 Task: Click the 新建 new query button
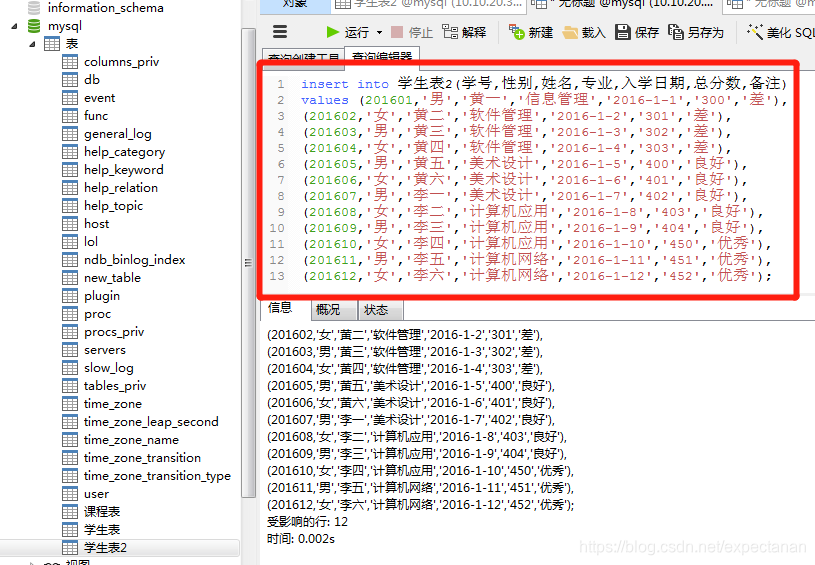(531, 32)
